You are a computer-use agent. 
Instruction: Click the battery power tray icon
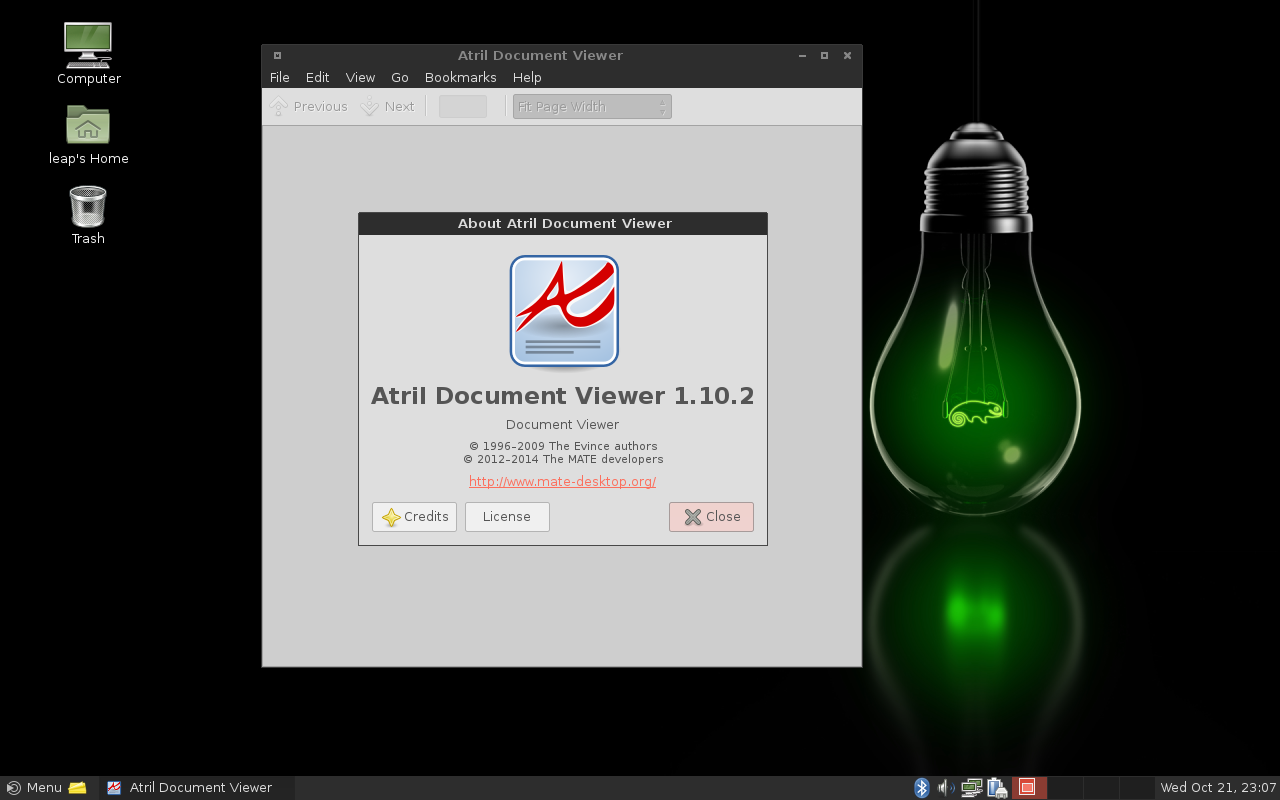click(997, 788)
